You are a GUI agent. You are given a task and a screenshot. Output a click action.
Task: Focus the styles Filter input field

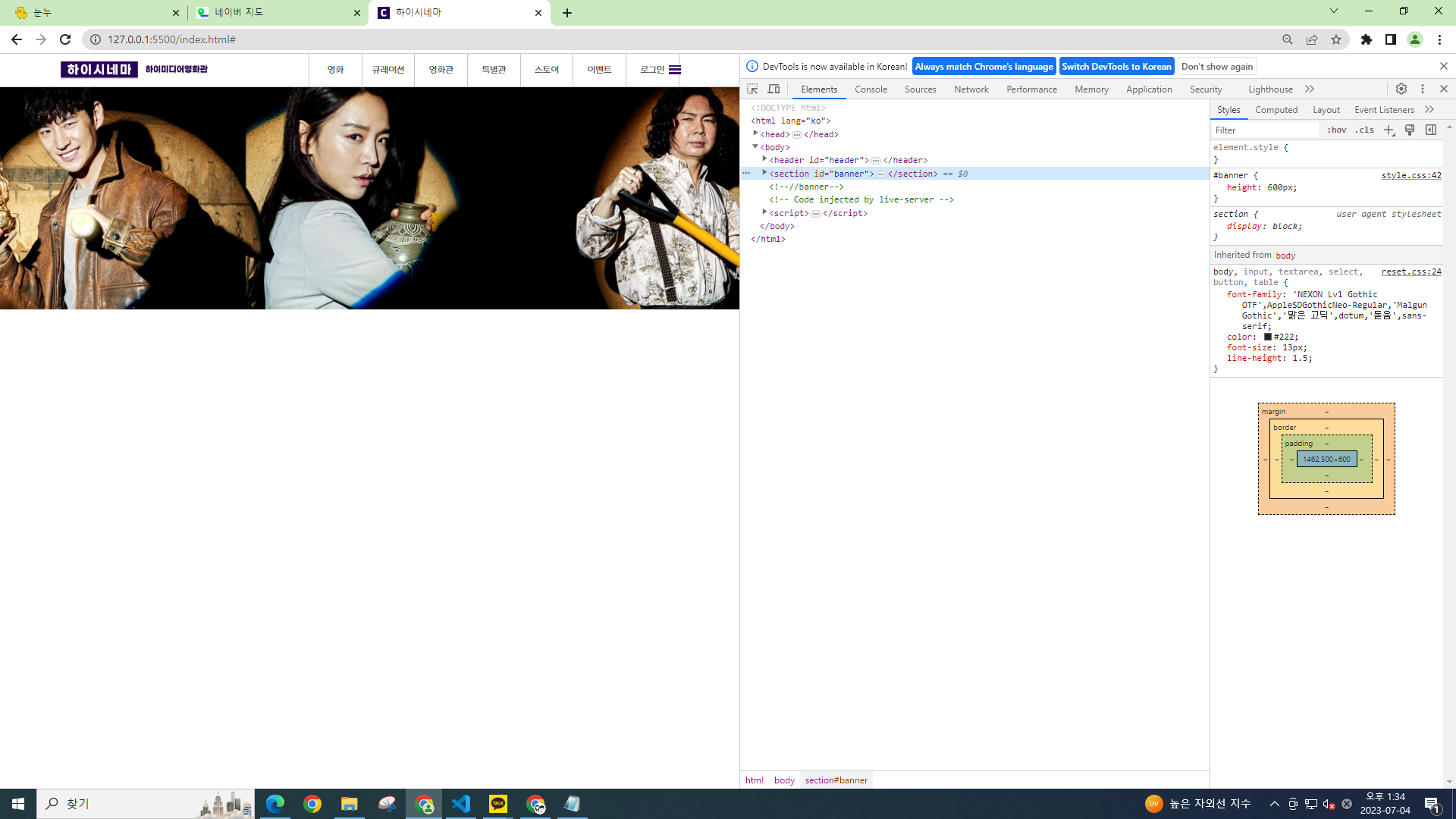[x=1265, y=130]
